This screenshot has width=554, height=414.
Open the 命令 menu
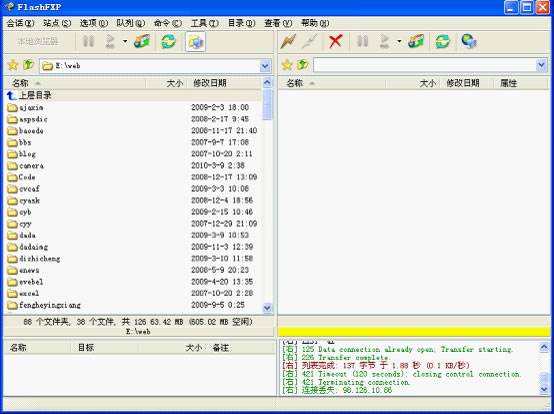point(168,23)
